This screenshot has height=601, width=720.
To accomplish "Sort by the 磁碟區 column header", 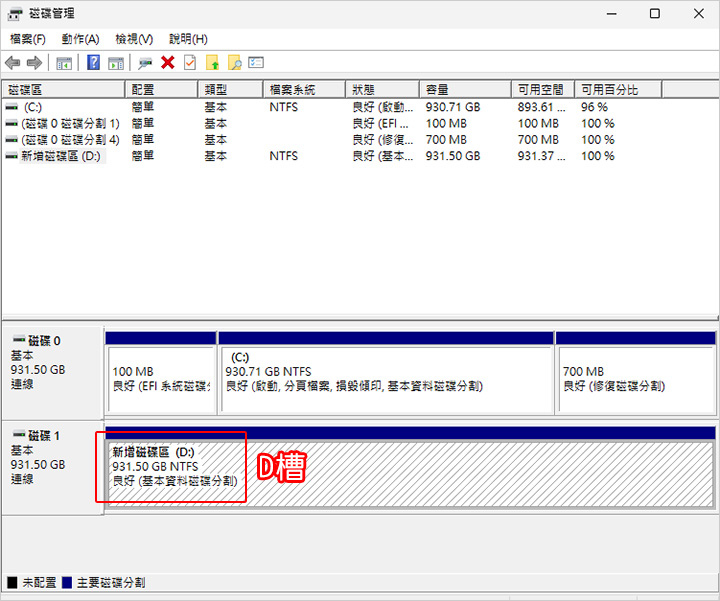I will coord(63,90).
